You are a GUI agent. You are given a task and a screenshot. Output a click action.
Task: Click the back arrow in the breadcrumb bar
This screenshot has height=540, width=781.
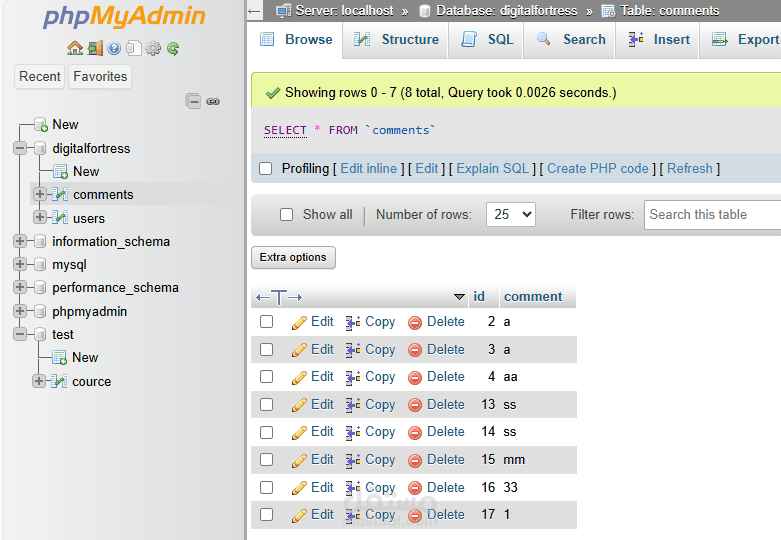click(x=255, y=11)
